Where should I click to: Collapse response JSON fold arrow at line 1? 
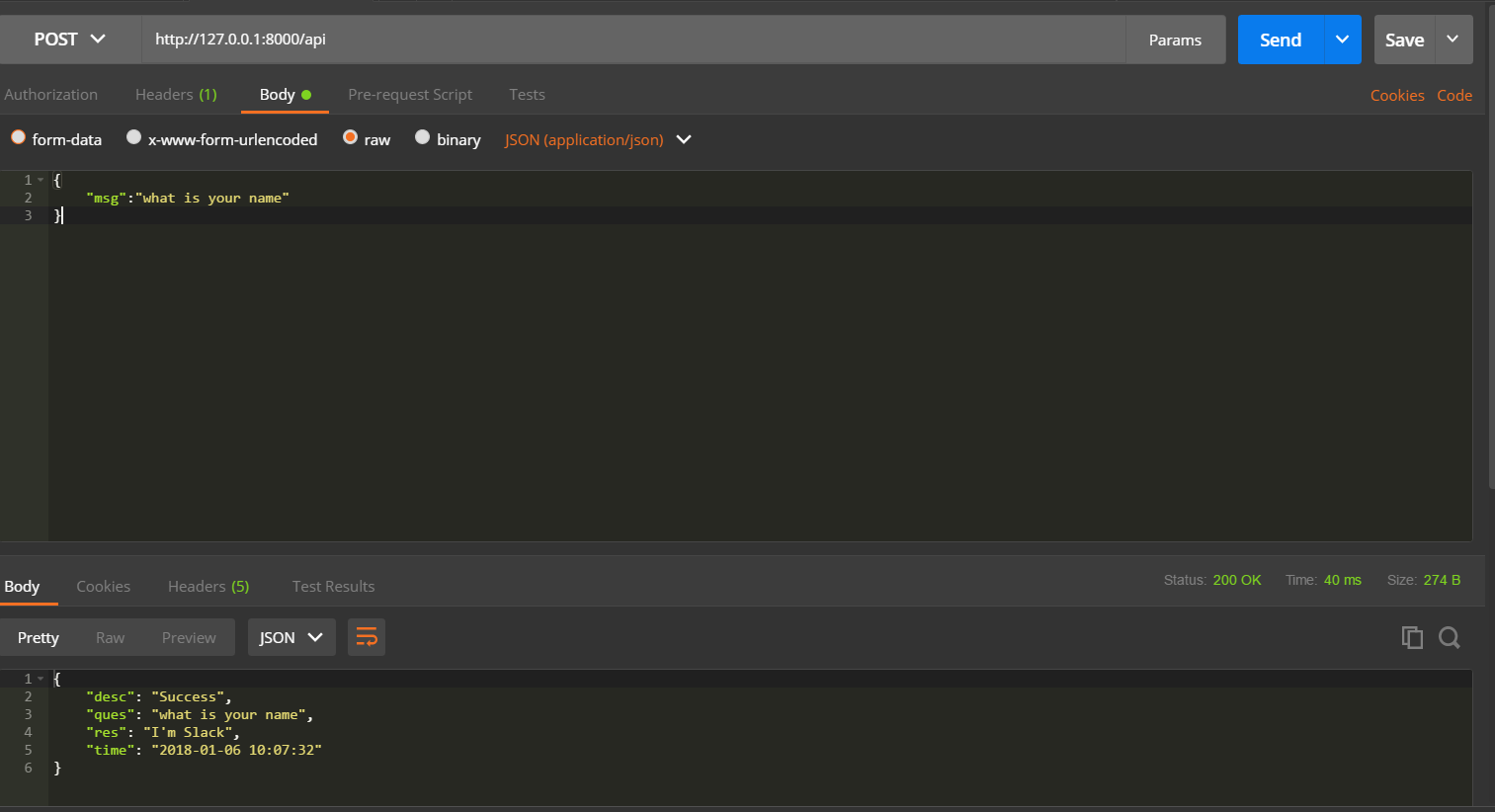(x=41, y=679)
